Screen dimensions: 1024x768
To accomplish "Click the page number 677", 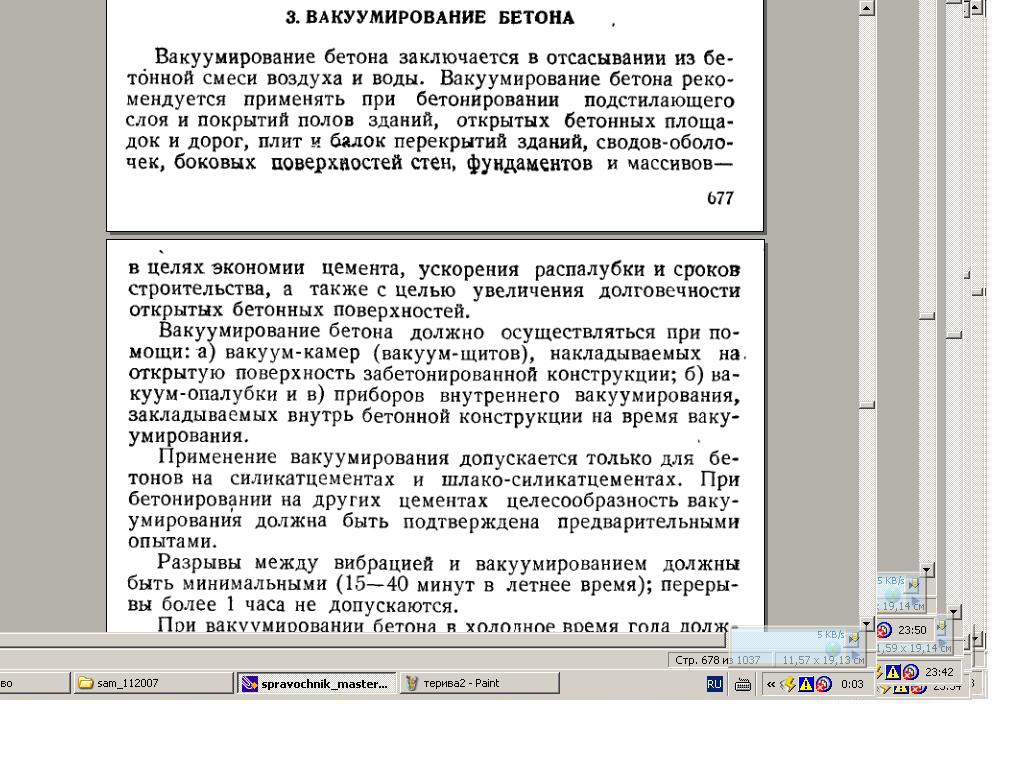I will coord(720,198).
